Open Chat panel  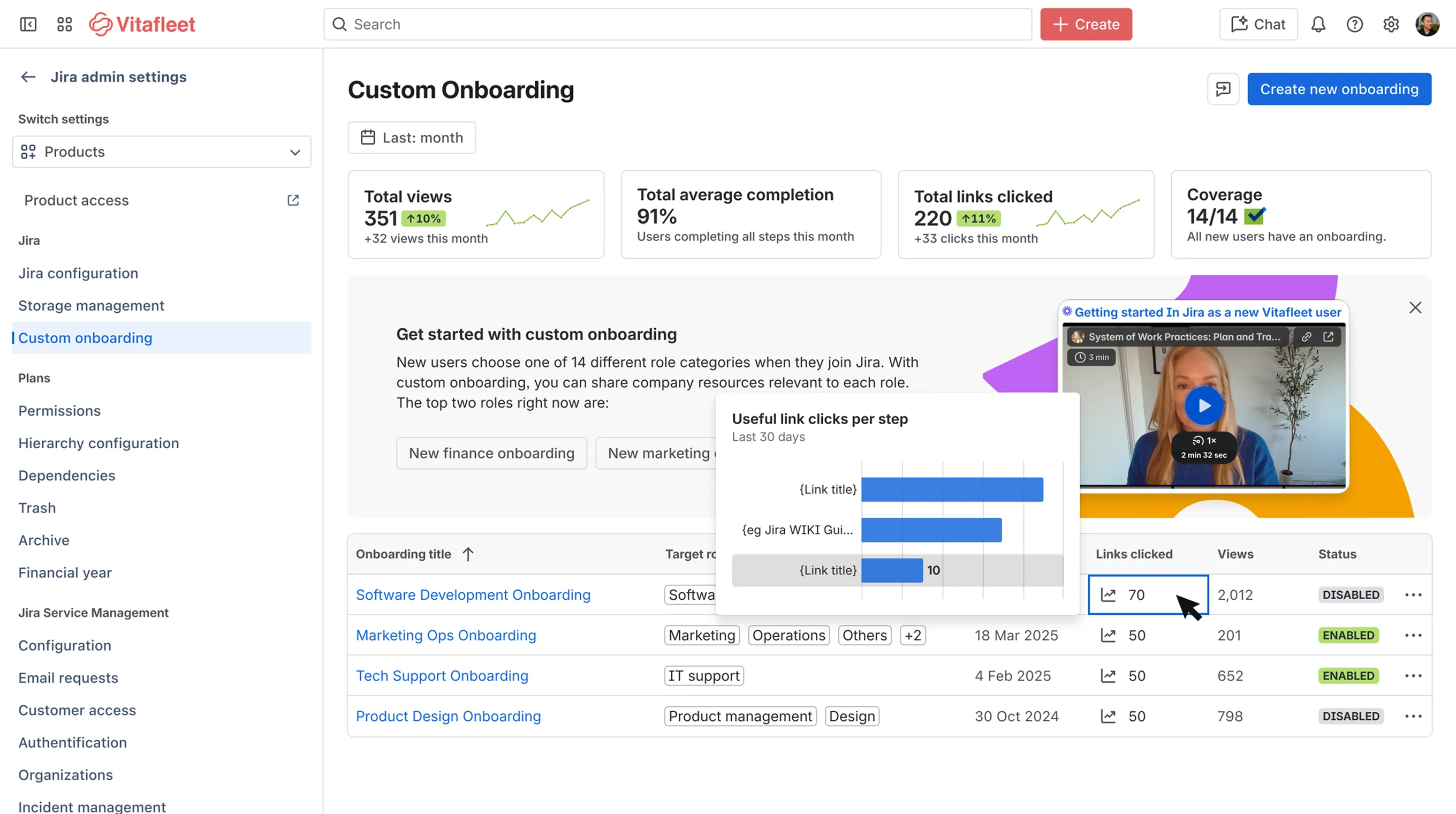click(1258, 24)
